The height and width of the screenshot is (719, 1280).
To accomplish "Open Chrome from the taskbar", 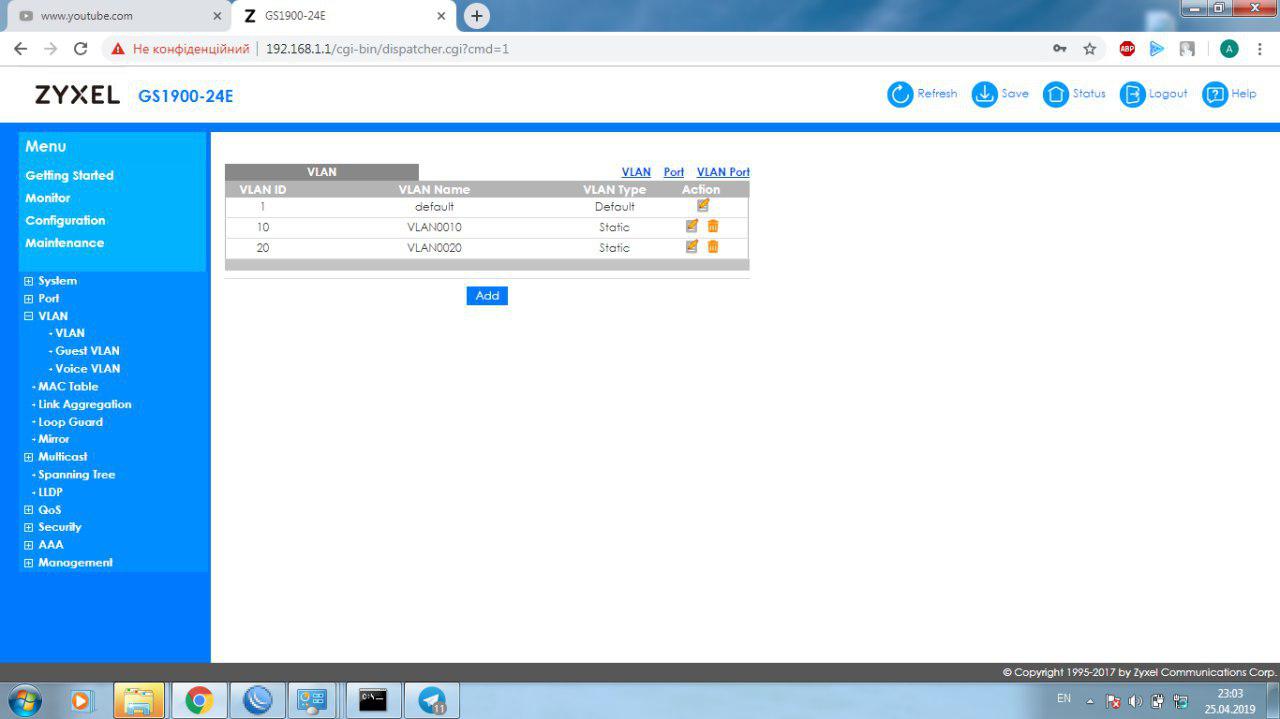I will [x=197, y=700].
